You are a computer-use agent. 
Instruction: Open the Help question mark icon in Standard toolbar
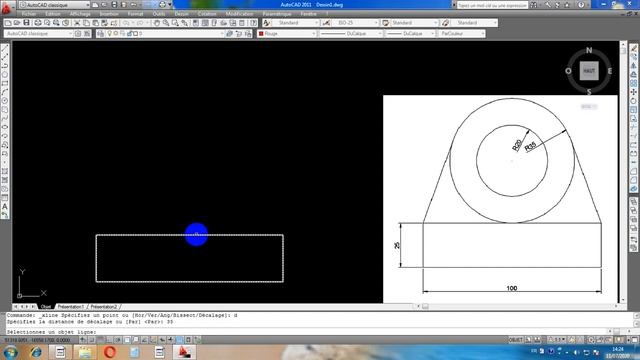point(253,23)
